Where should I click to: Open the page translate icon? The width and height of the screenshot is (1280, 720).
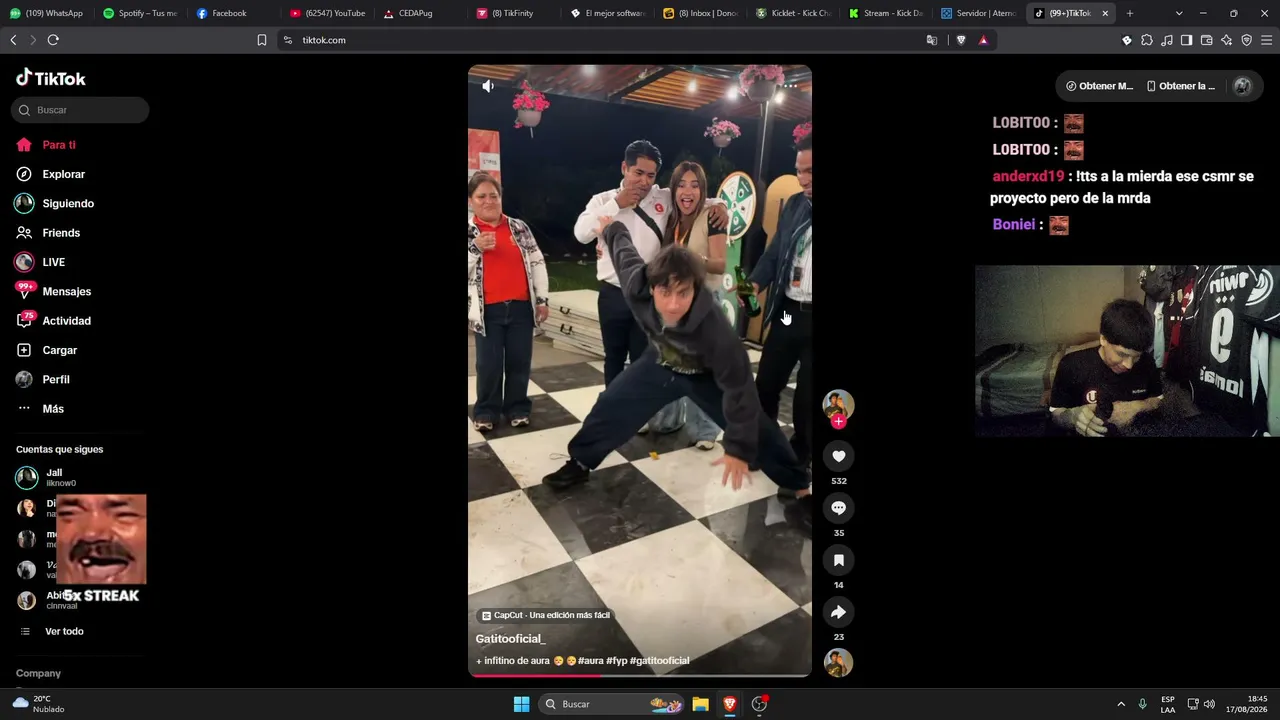[x=932, y=40]
